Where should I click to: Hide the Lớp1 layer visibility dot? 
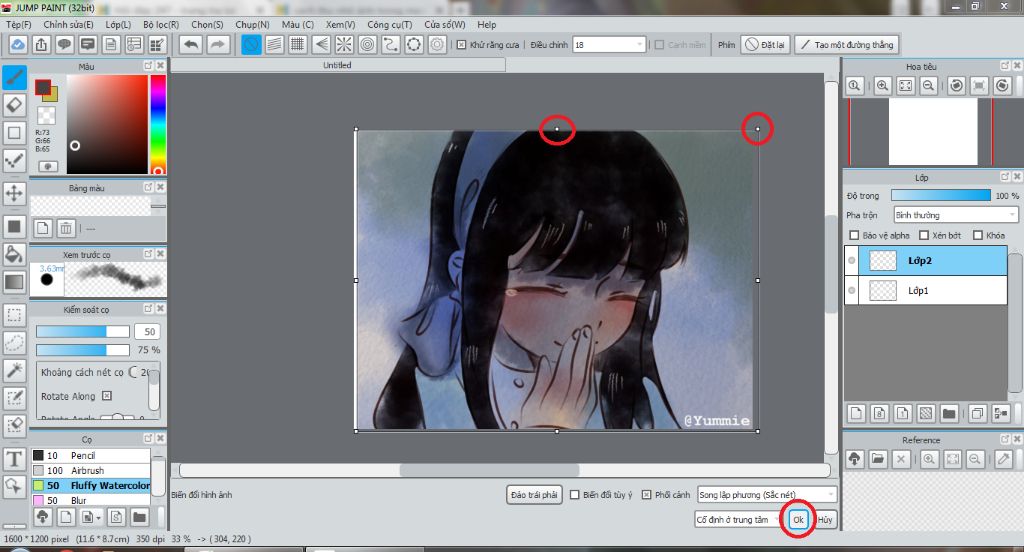pyautogui.click(x=852, y=290)
